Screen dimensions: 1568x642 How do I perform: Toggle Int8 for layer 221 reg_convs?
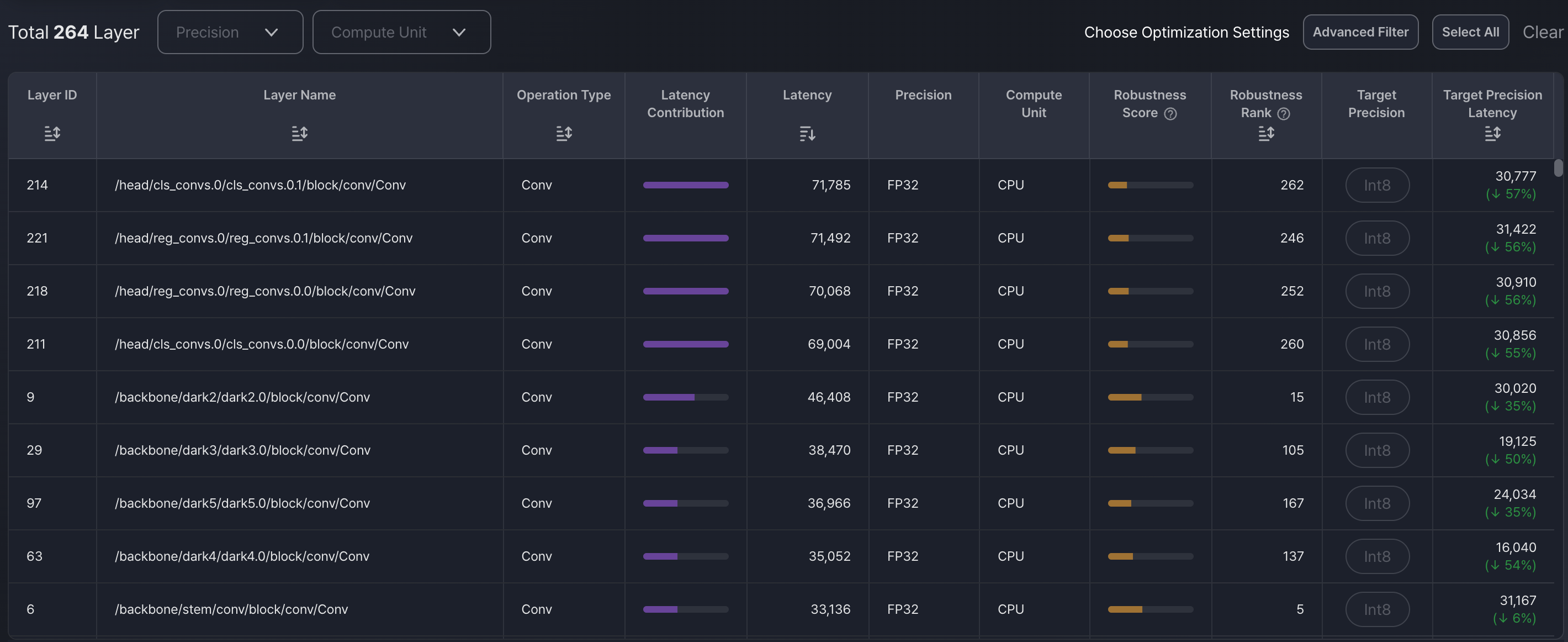pos(1376,238)
